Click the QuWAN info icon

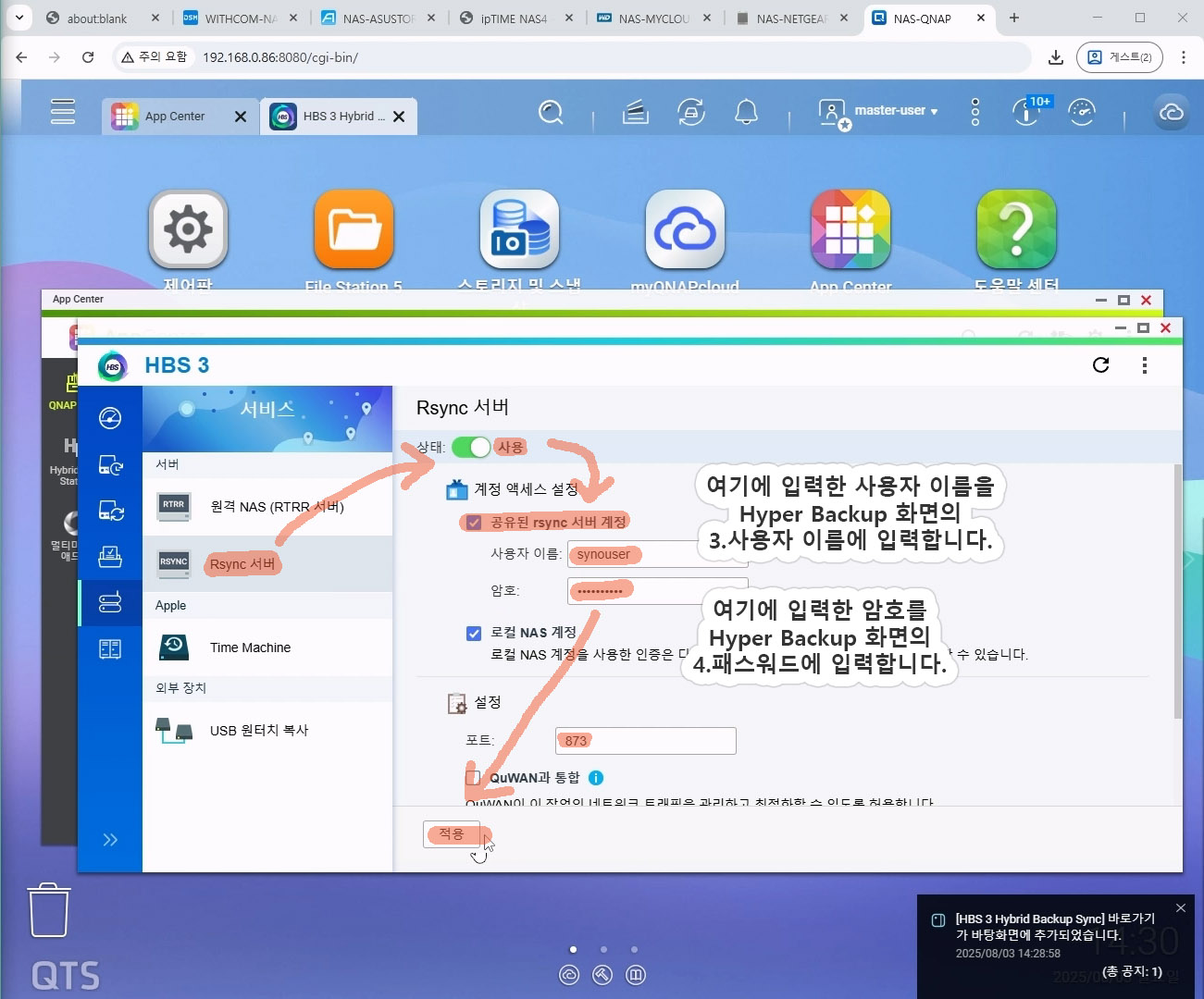pyautogui.click(x=596, y=778)
